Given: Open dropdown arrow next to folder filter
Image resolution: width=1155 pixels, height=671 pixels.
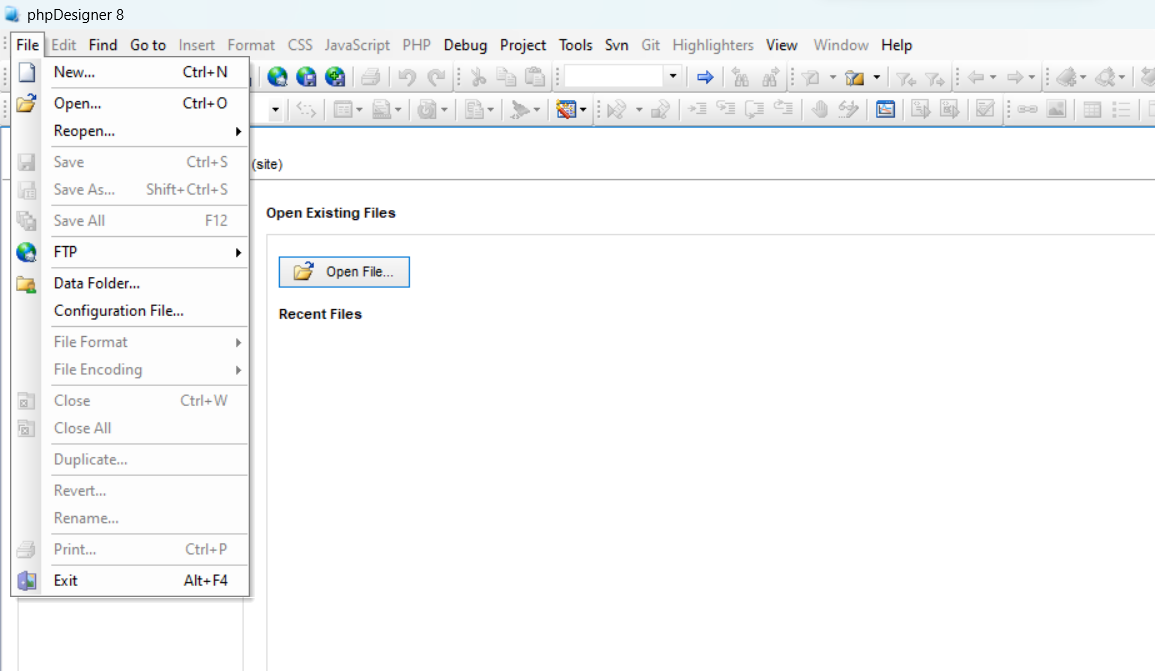Looking at the screenshot, I should click(x=877, y=77).
